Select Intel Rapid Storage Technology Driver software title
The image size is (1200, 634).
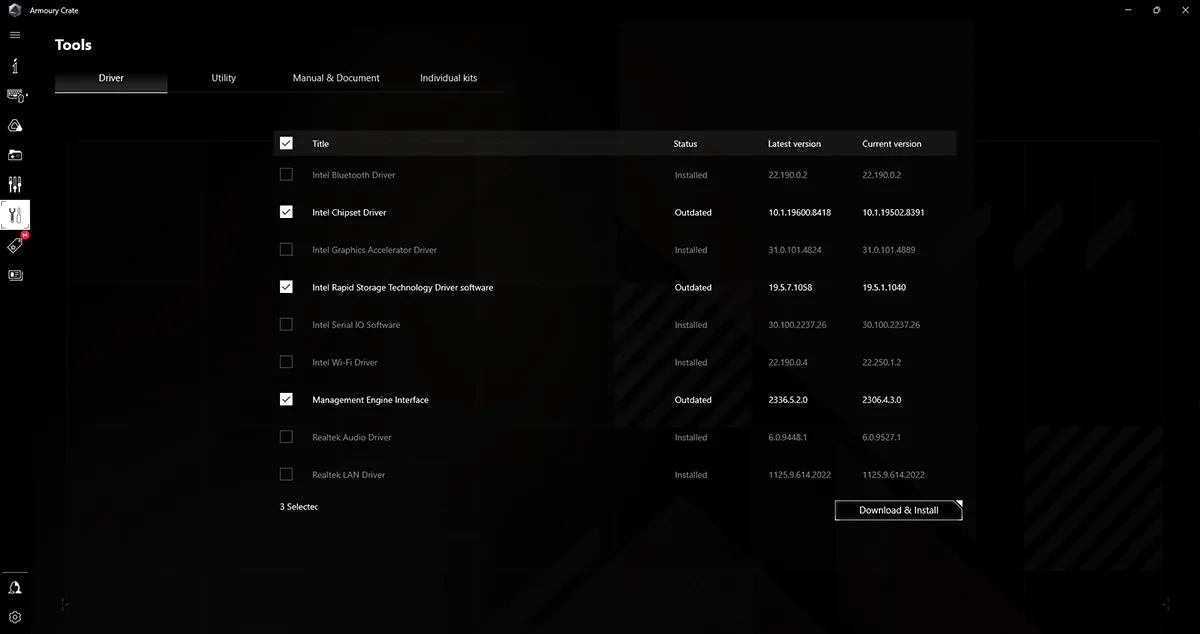pos(402,287)
